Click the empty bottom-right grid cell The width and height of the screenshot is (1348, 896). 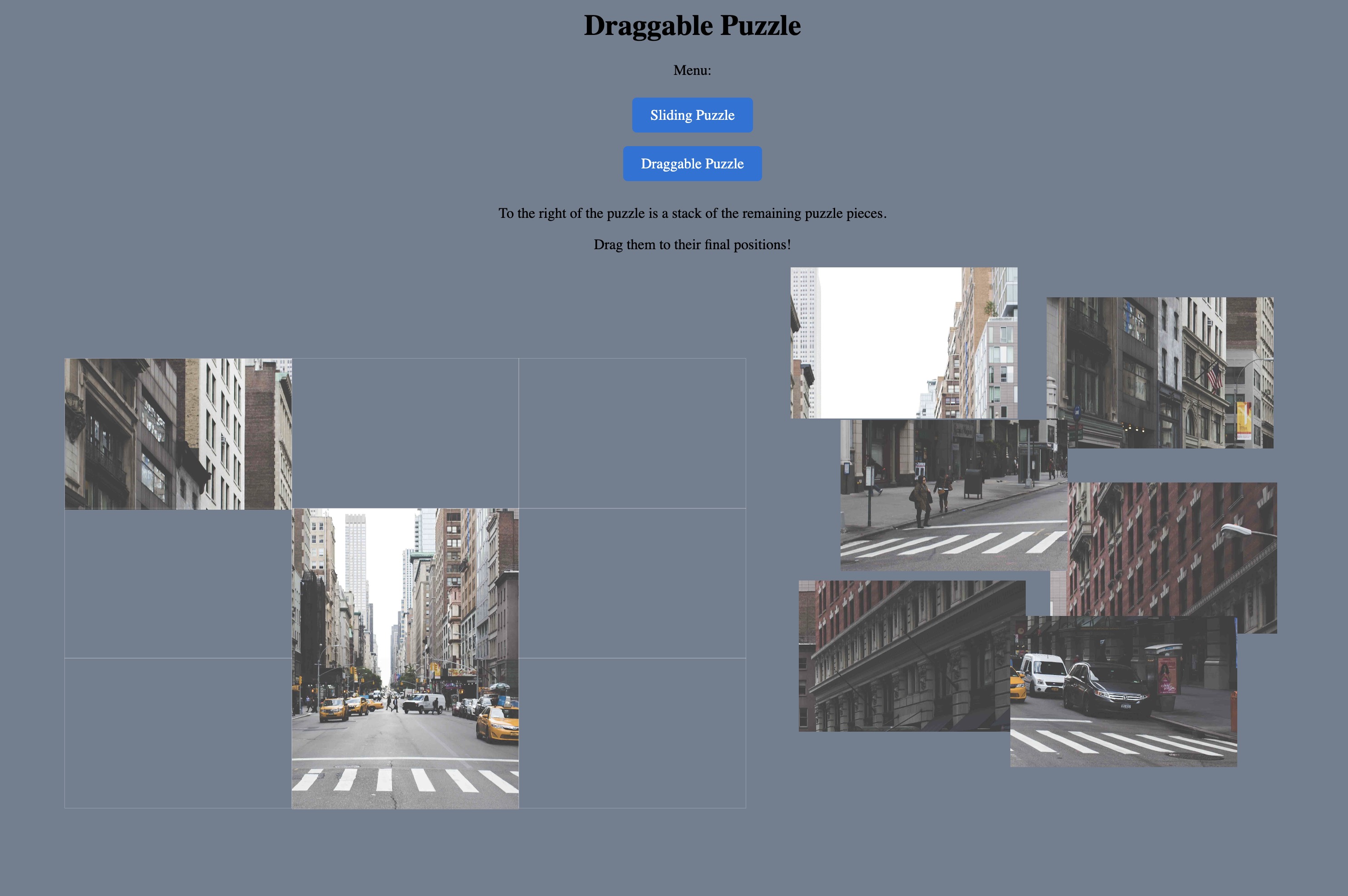coord(632,733)
